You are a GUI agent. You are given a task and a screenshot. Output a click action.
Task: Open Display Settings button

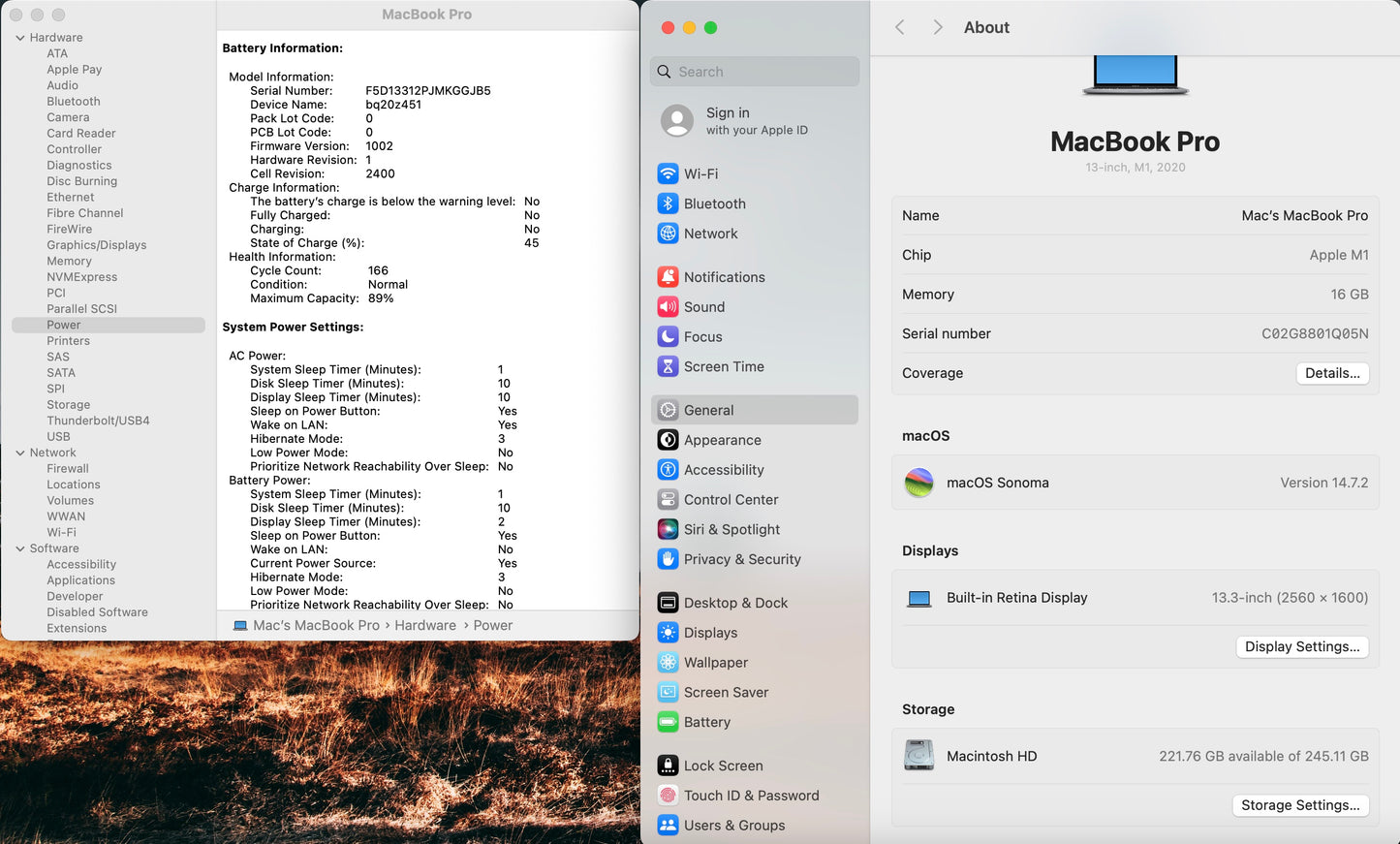(x=1301, y=646)
